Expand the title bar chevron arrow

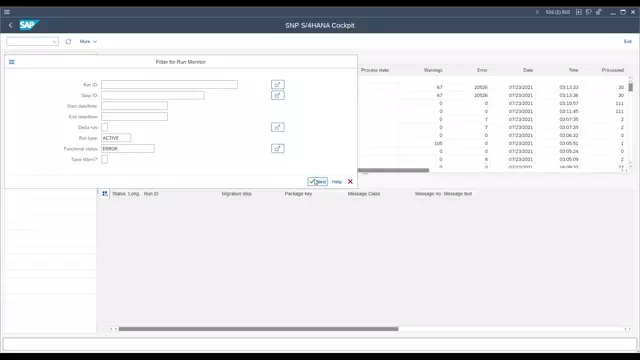click(x=537, y=12)
